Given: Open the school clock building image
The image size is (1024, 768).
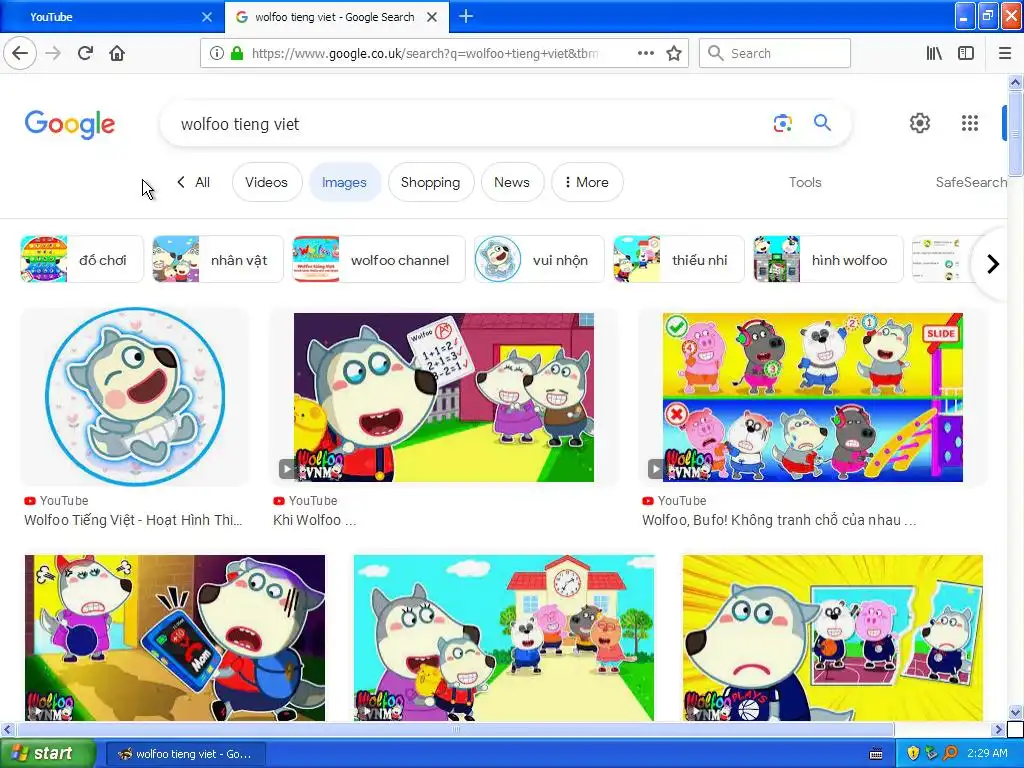Looking at the screenshot, I should (x=504, y=638).
